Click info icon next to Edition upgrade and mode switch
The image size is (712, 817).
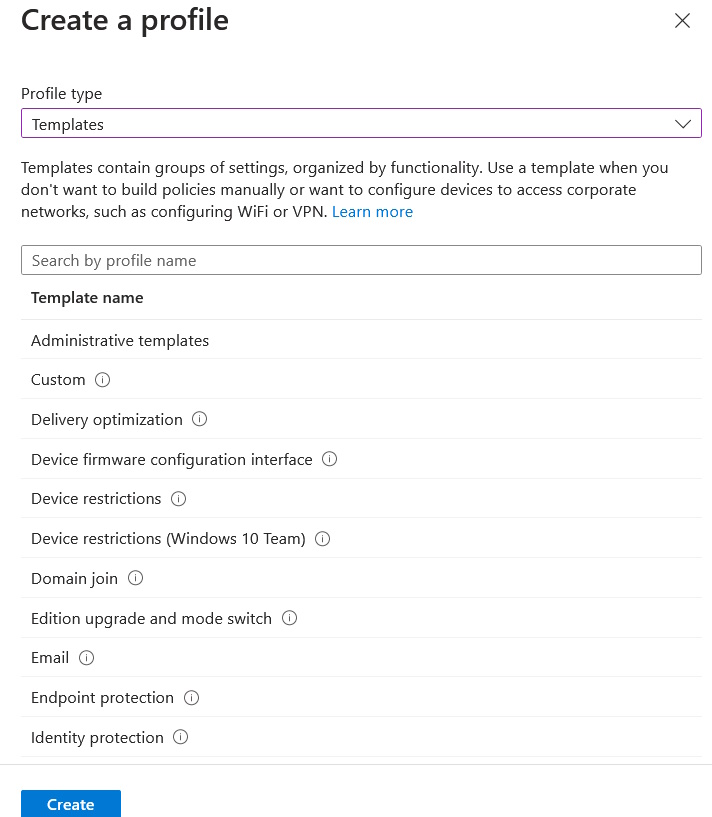coord(289,618)
